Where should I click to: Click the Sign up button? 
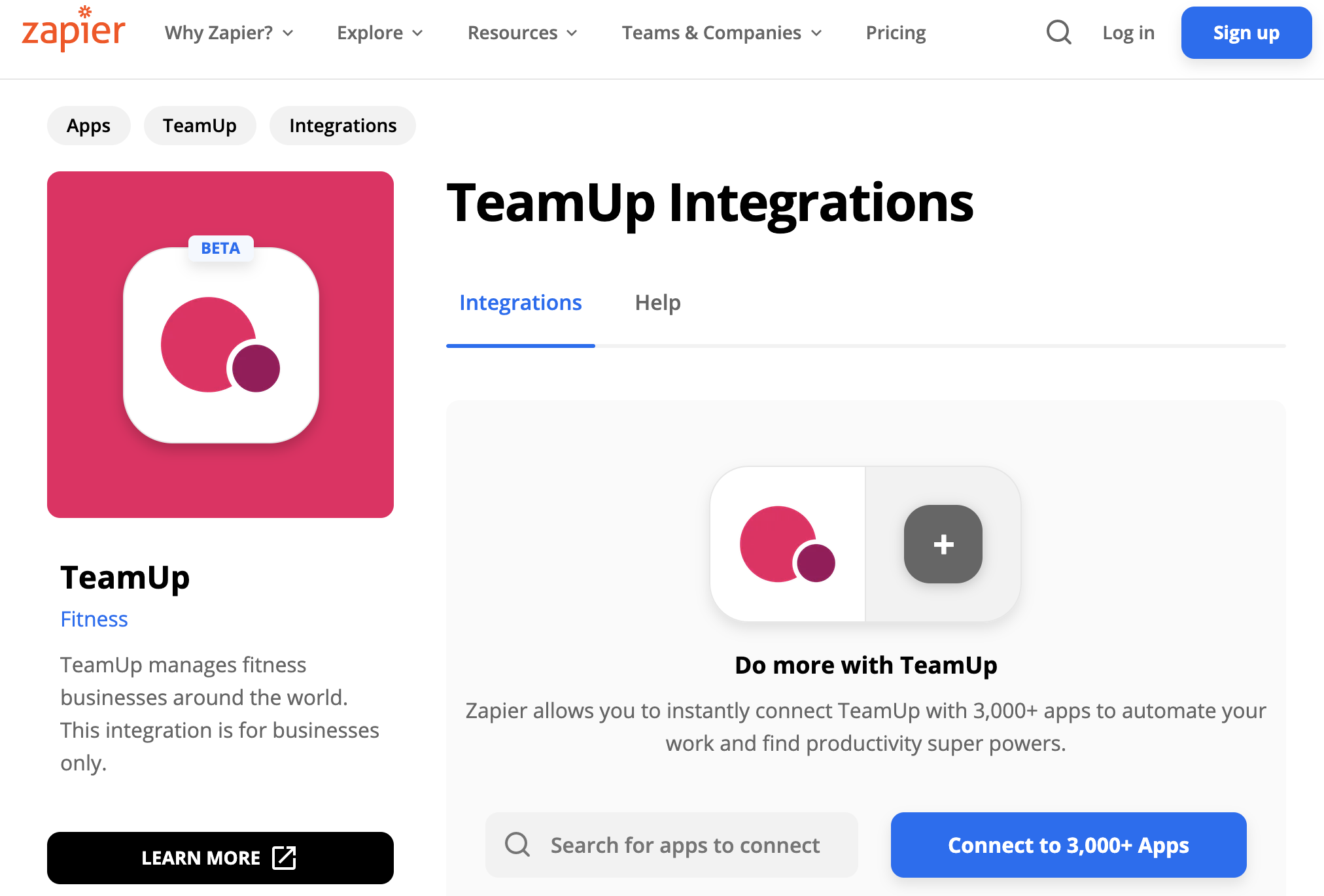1246,32
